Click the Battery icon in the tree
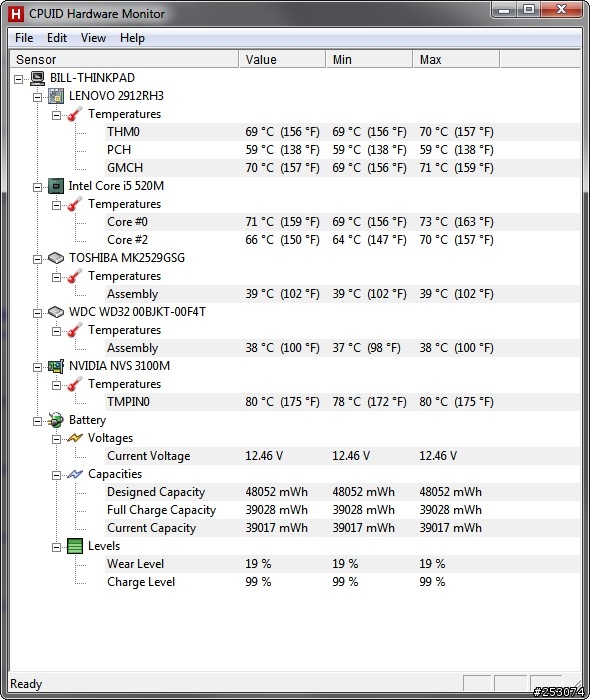 56,420
